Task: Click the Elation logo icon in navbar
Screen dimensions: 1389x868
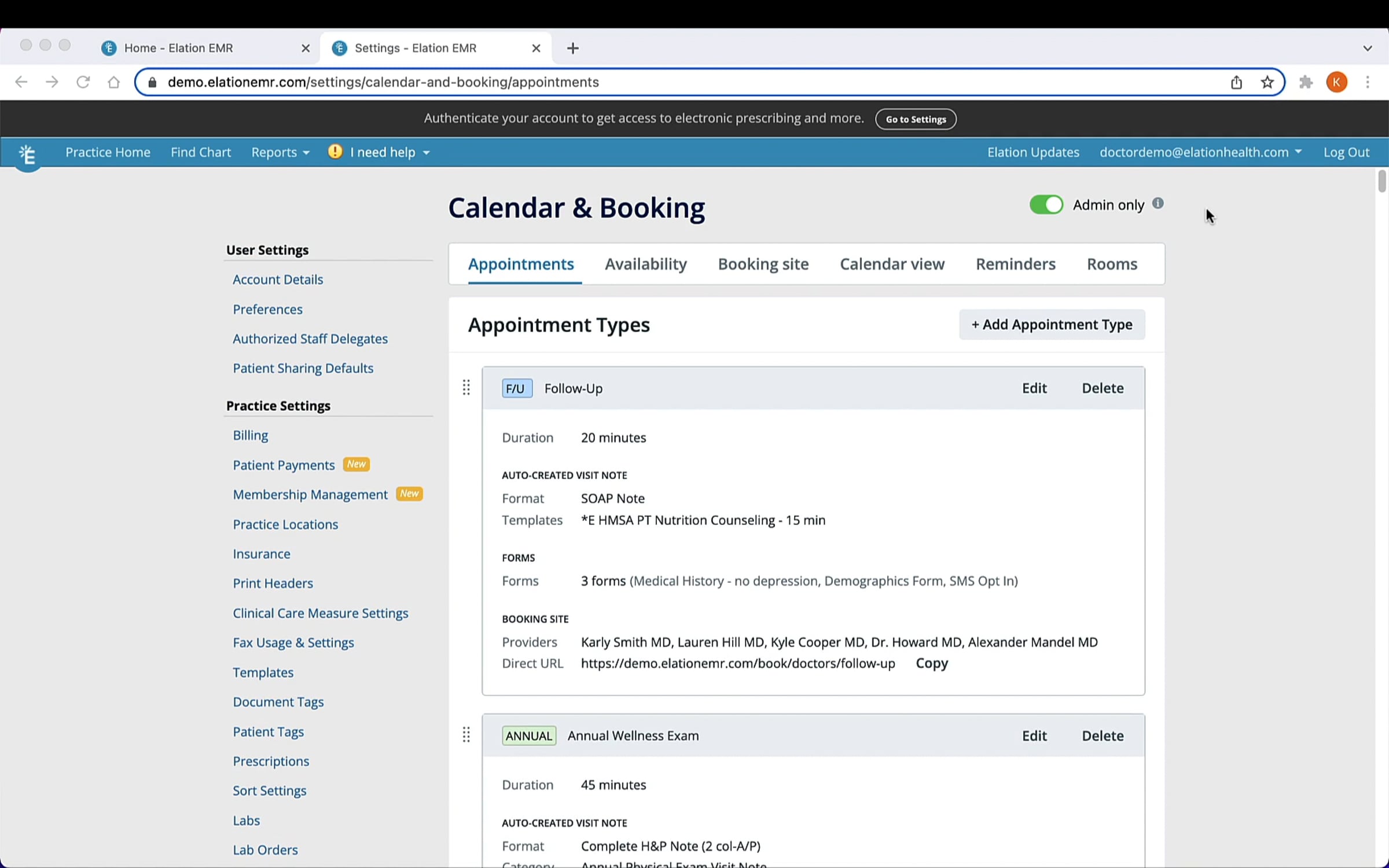Action: (x=27, y=154)
